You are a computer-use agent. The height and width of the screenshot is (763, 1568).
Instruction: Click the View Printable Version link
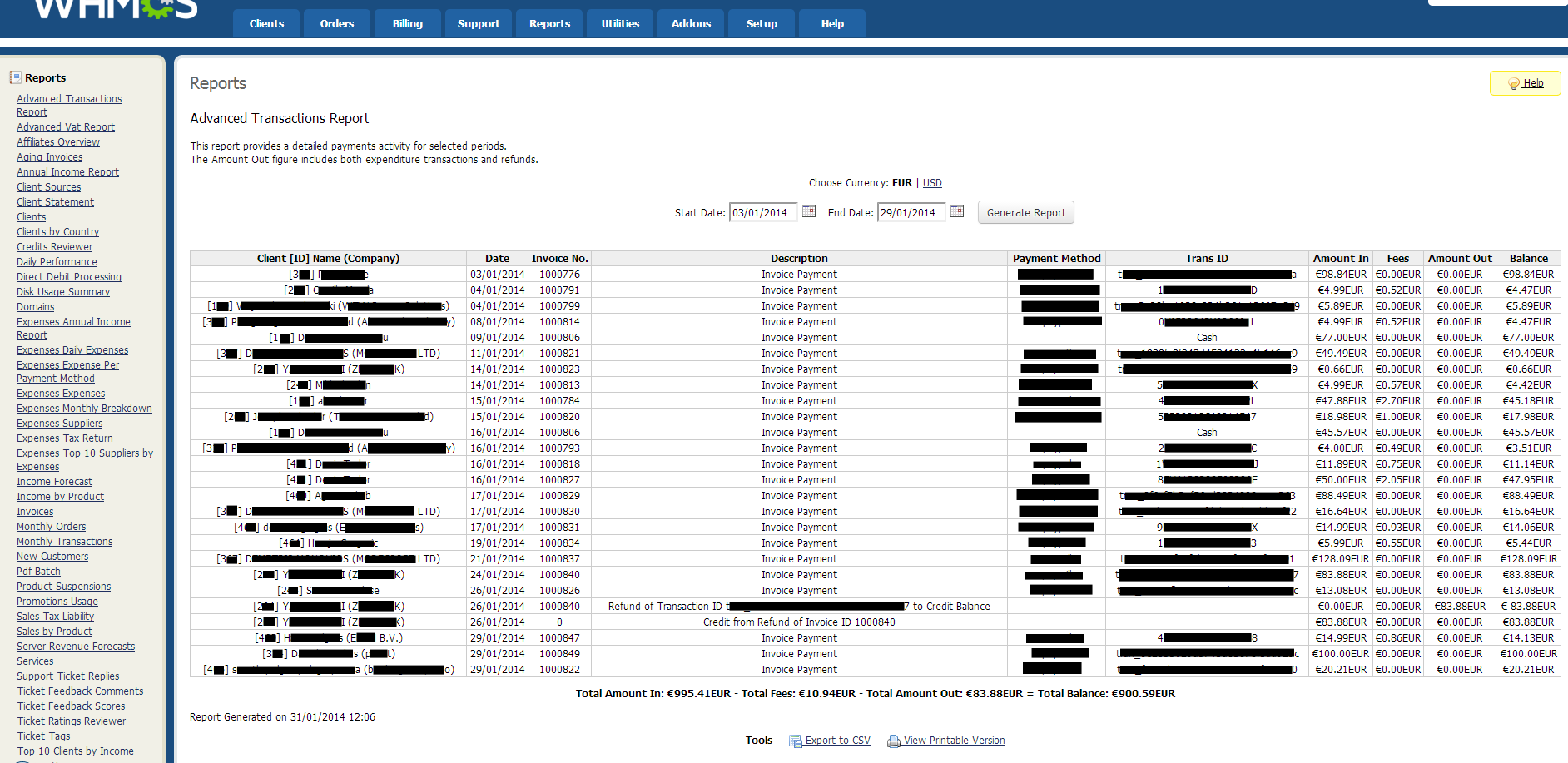[954, 741]
